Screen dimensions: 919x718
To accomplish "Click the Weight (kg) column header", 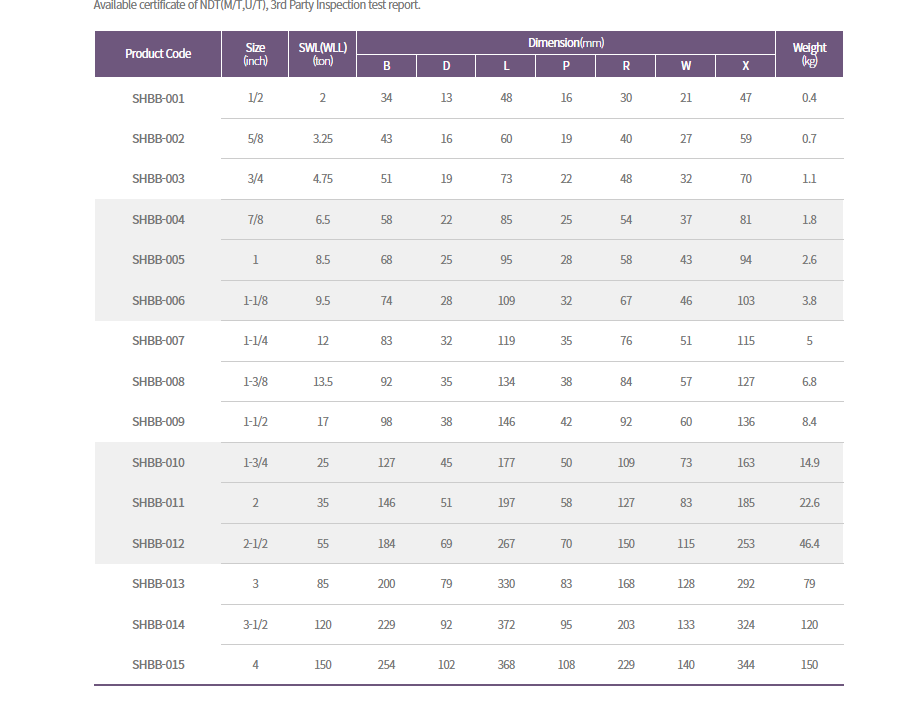I will [809, 54].
